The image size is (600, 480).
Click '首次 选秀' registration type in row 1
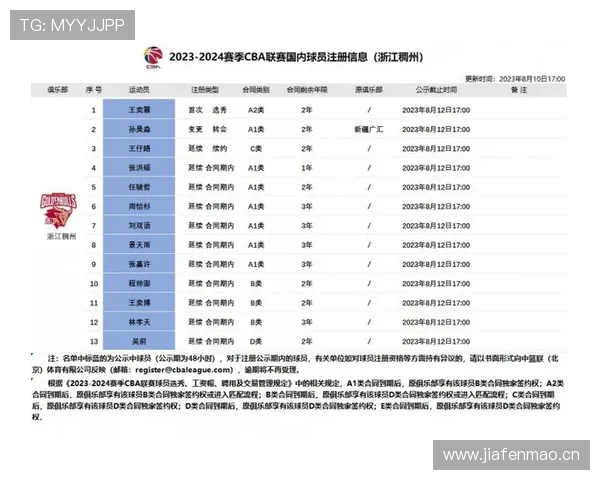(207, 110)
